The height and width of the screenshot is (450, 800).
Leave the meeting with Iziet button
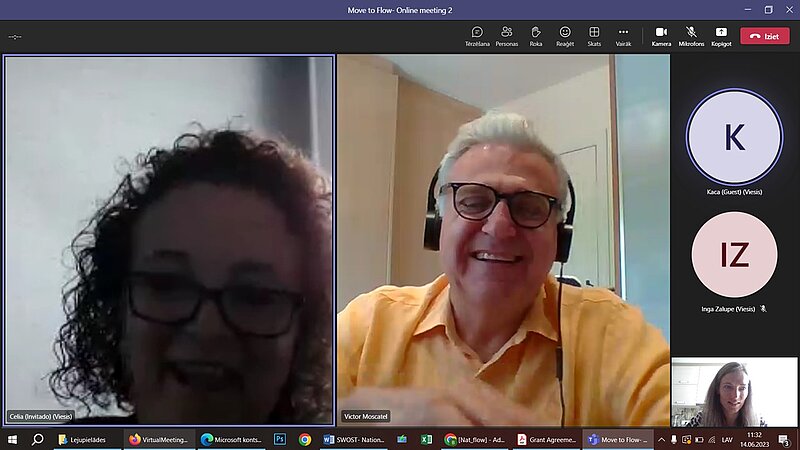tap(764, 36)
